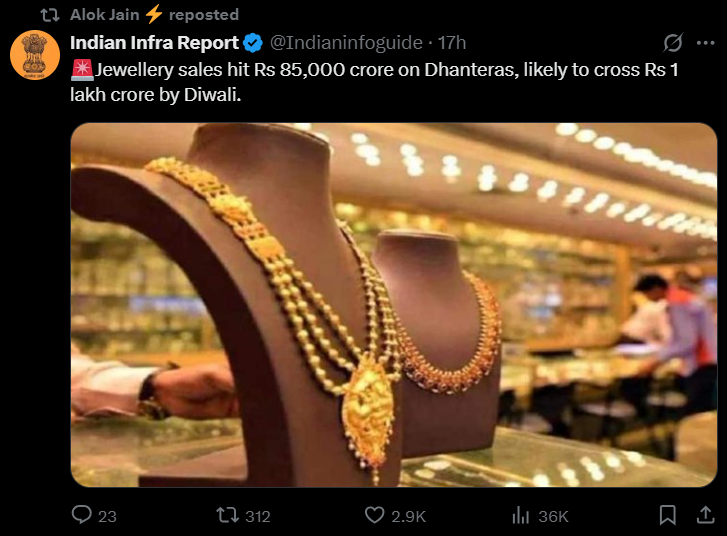Open the view analytics bar chart icon
This screenshot has width=727, height=536.
[520, 515]
